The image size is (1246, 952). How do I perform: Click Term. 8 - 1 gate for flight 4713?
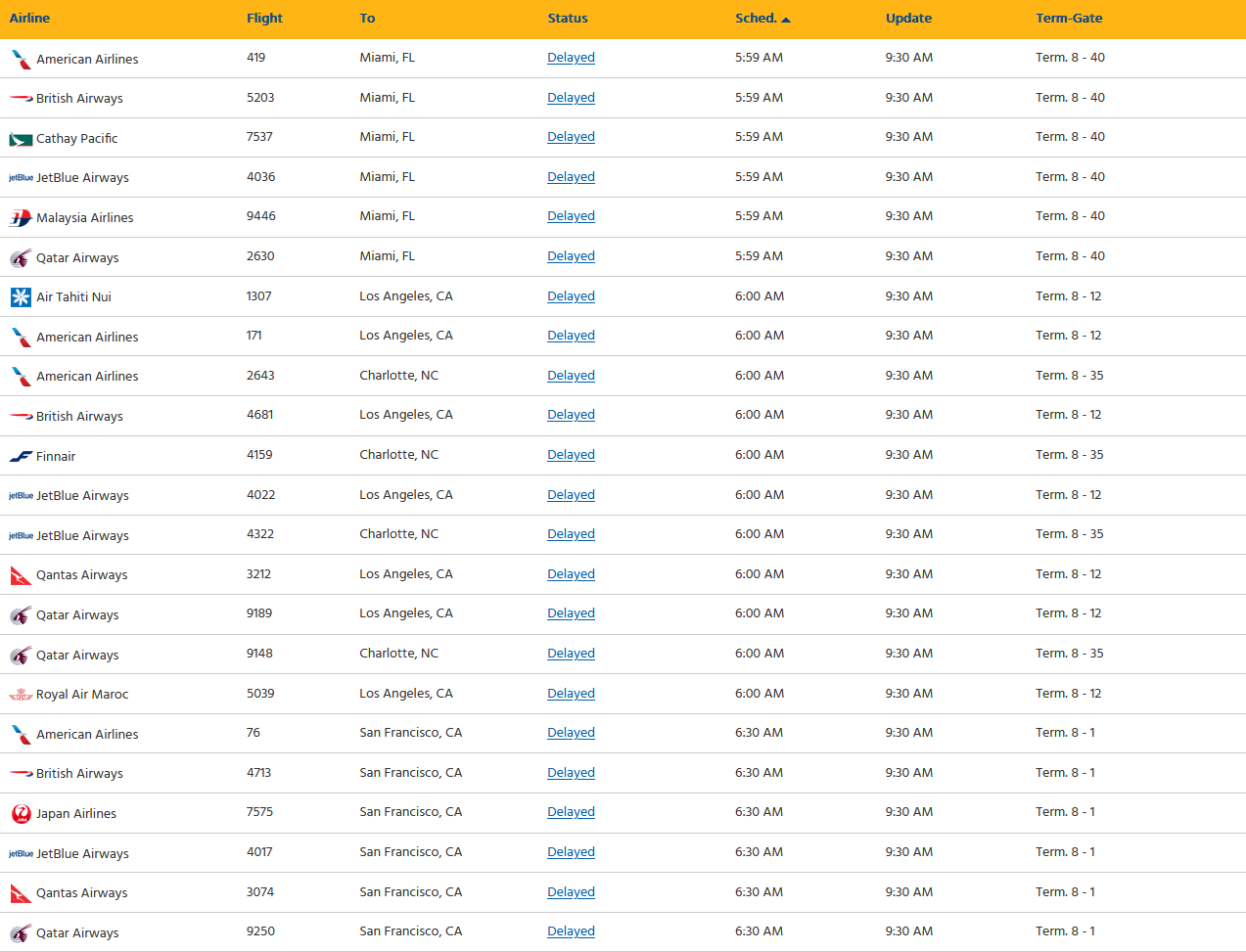(1066, 773)
